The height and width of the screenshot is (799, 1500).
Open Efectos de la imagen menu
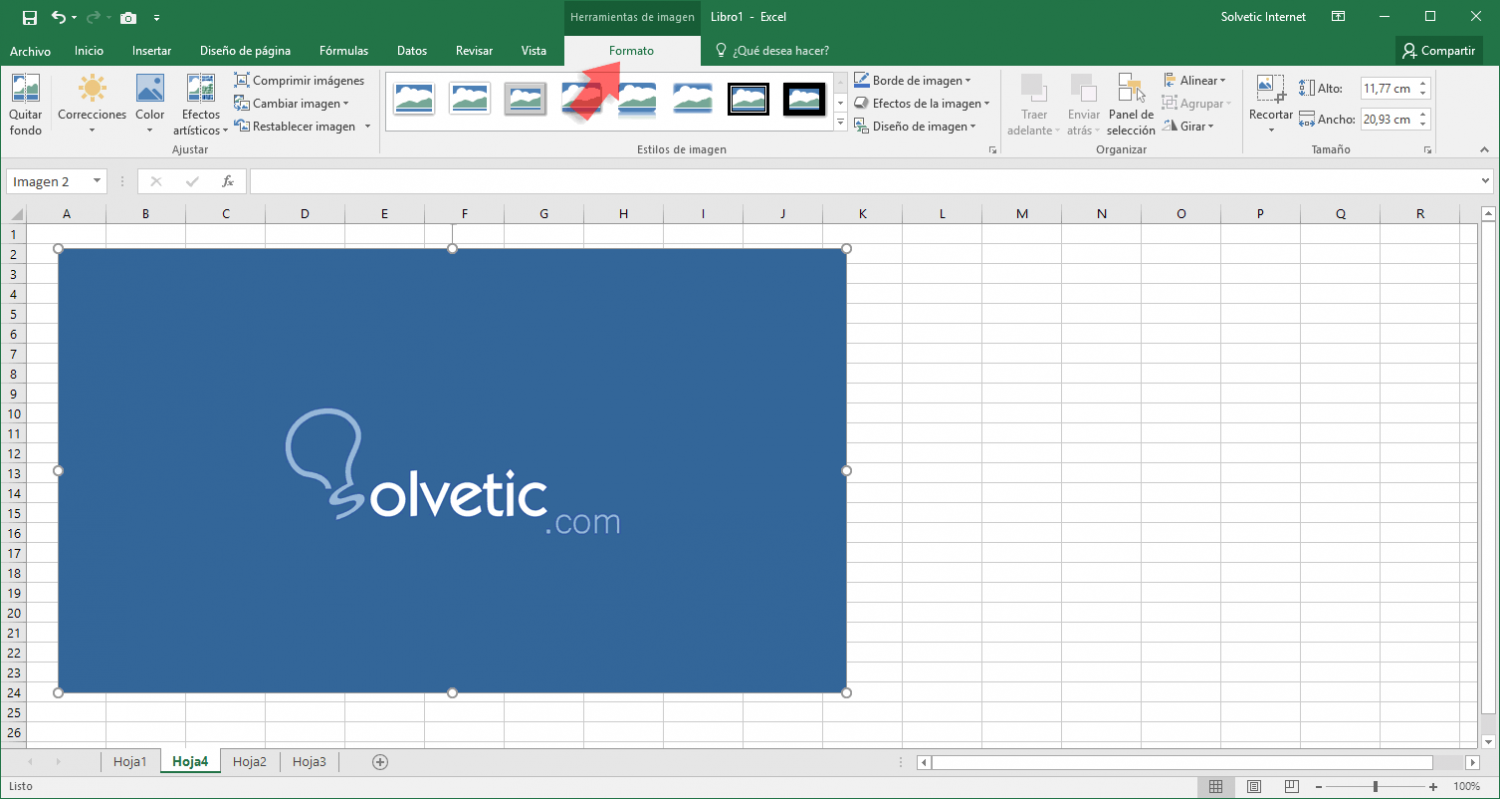[x=922, y=103]
